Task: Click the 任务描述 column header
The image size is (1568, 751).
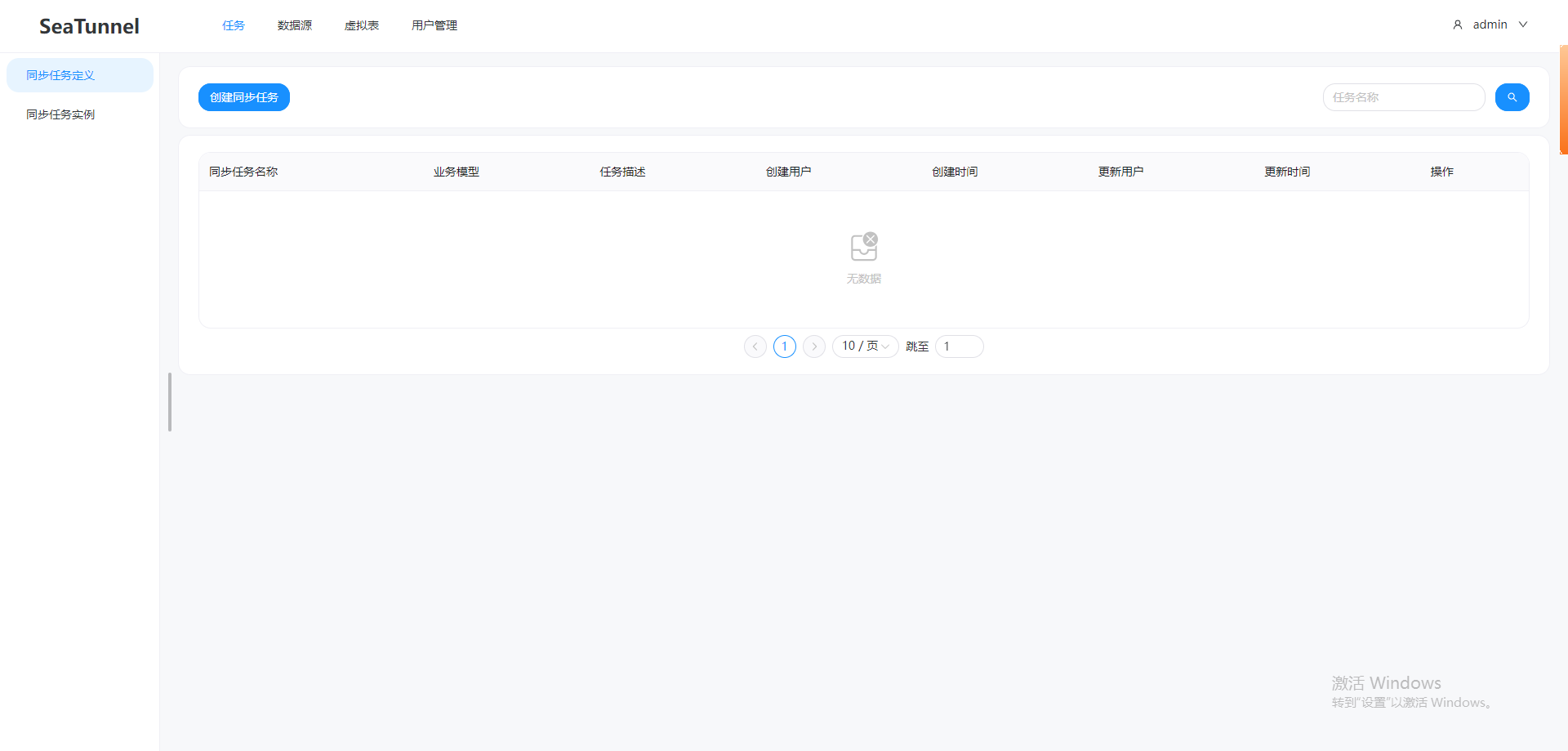Action: pos(623,172)
